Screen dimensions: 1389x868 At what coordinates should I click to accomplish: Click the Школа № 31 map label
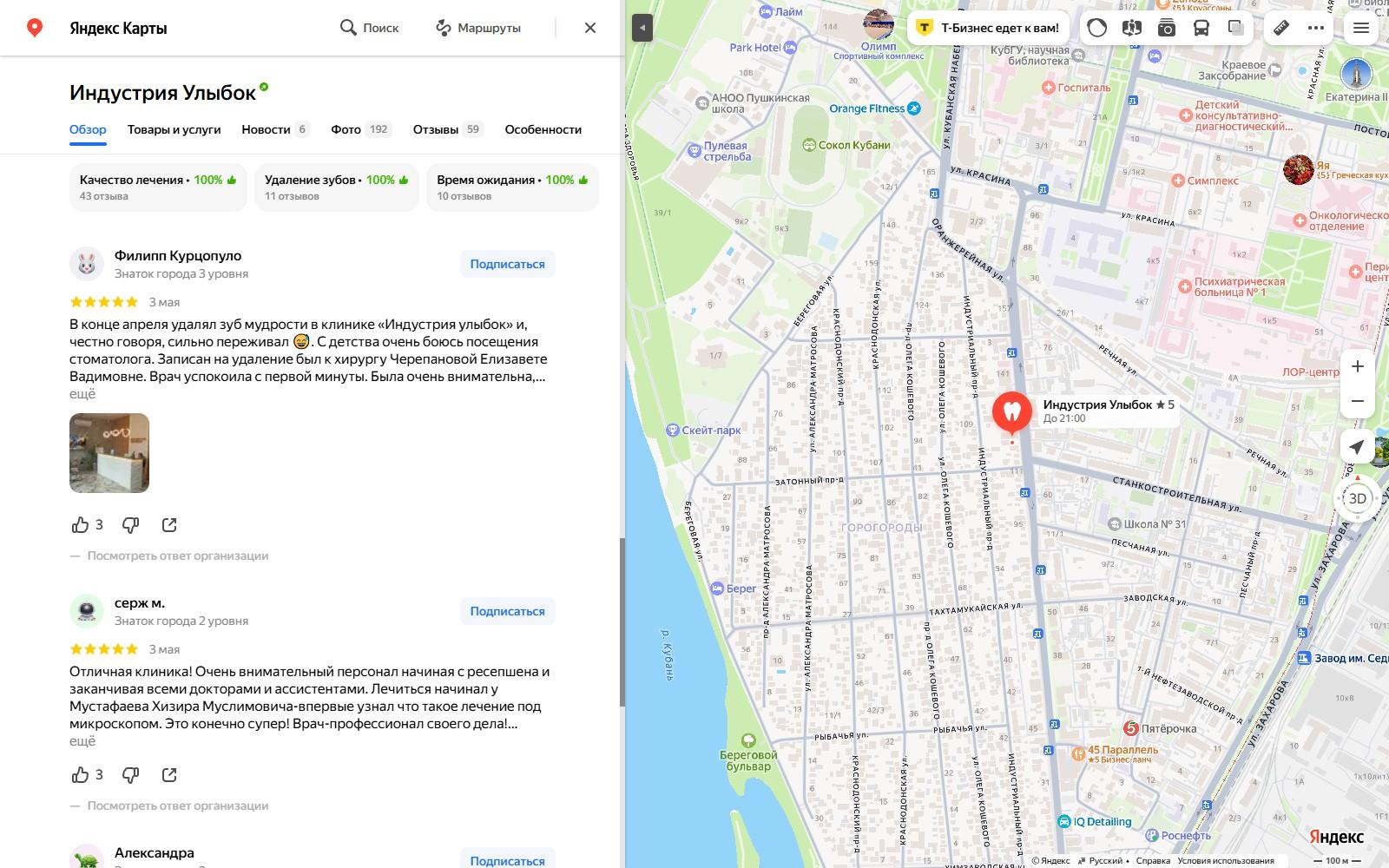coord(1147,524)
